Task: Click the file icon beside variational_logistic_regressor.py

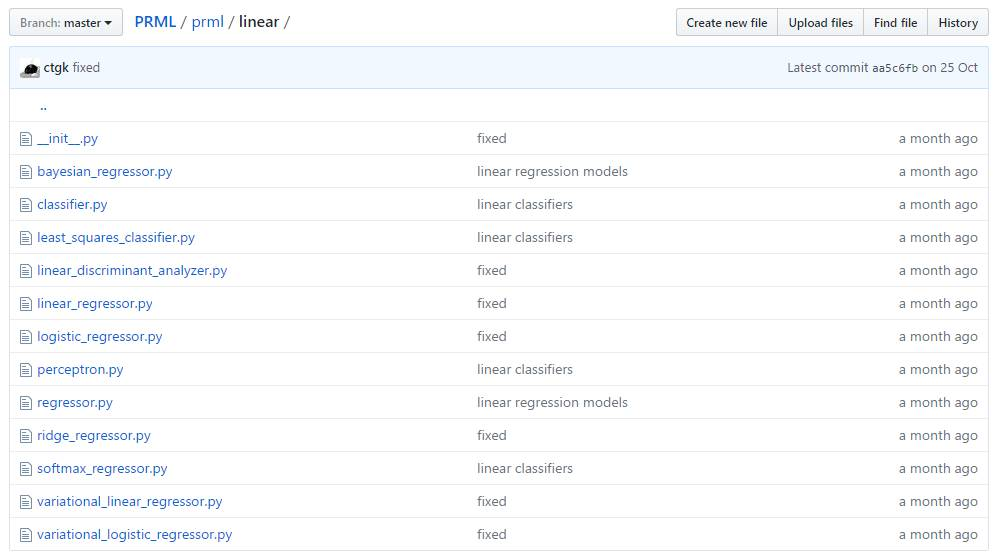Action: pyautogui.click(x=25, y=535)
